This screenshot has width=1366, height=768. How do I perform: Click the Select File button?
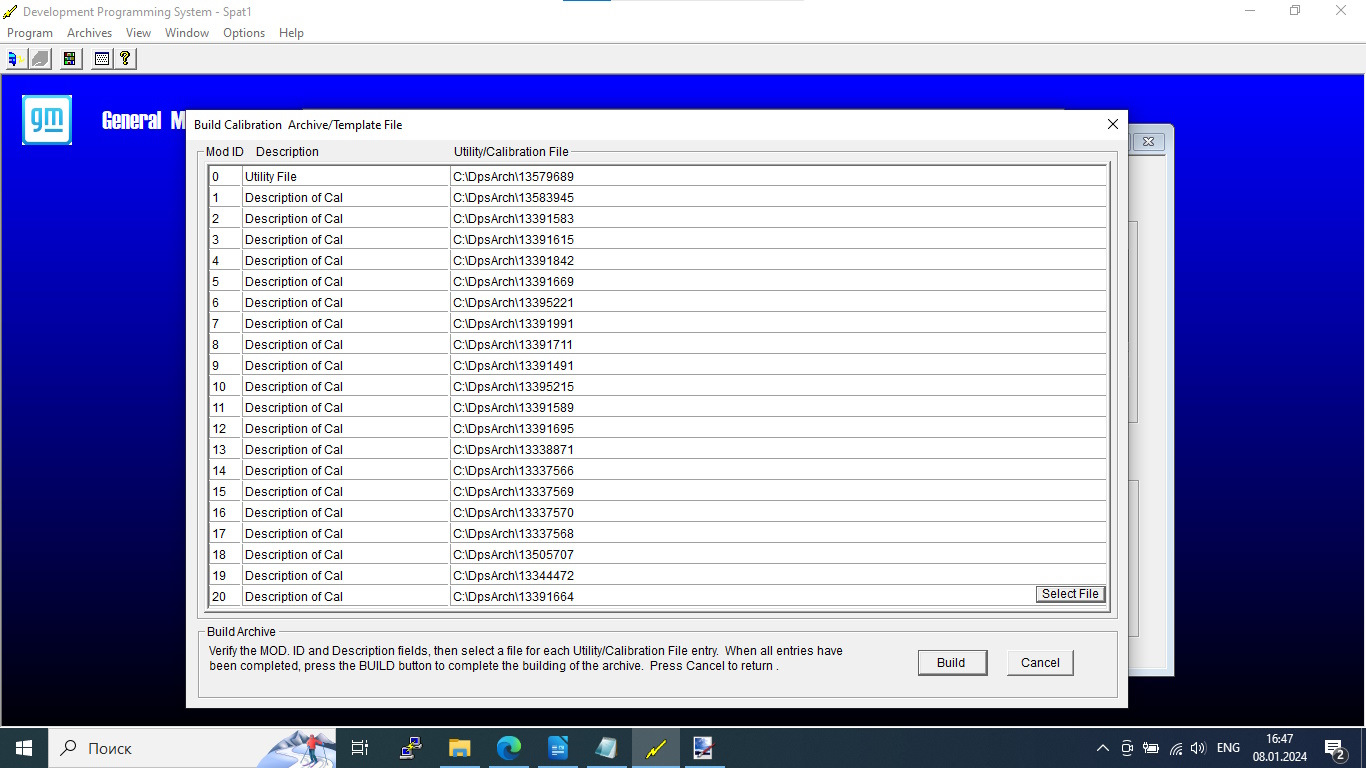point(1070,594)
